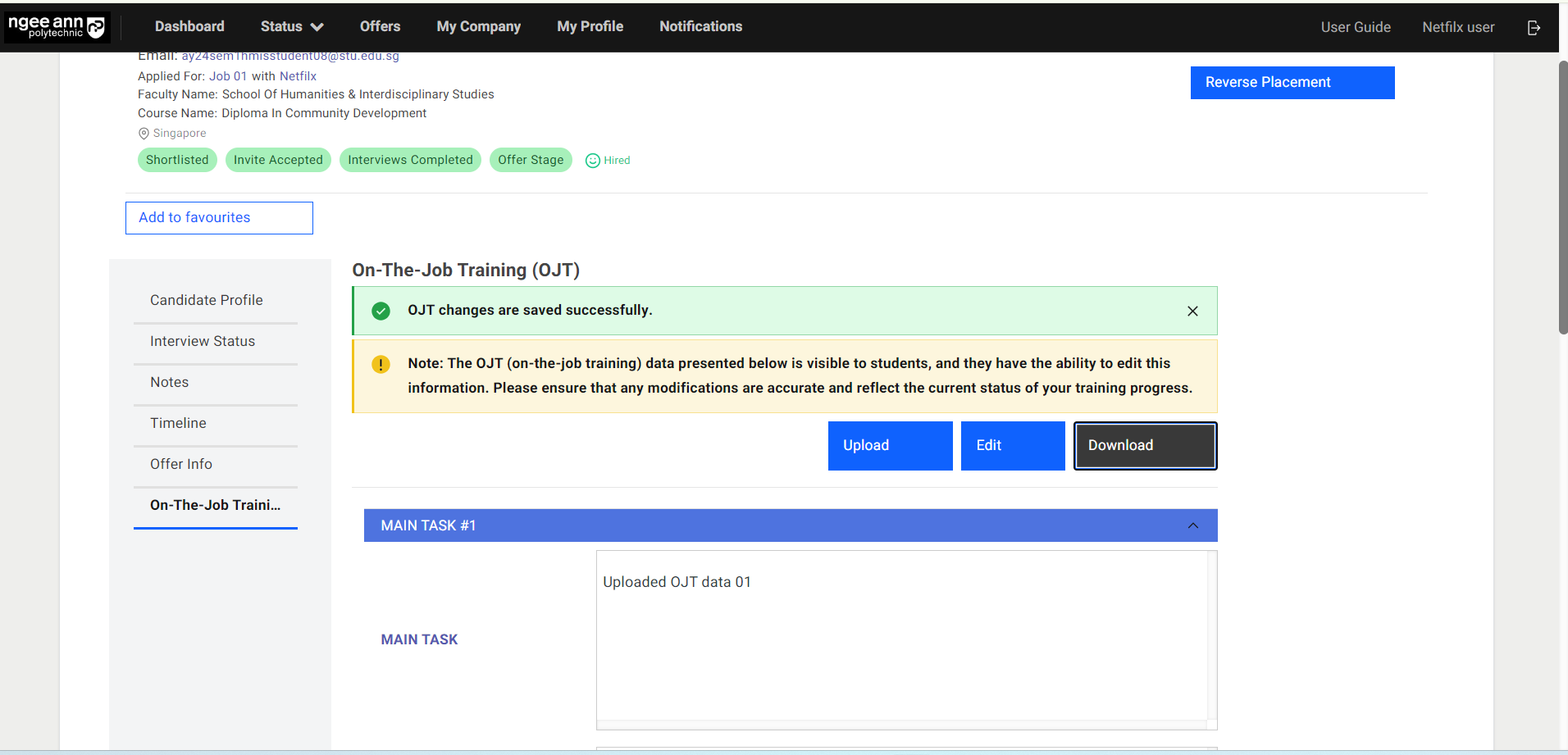Click the Hired smiley status icon
Viewport: 1568px width, 755px height.
tap(592, 161)
